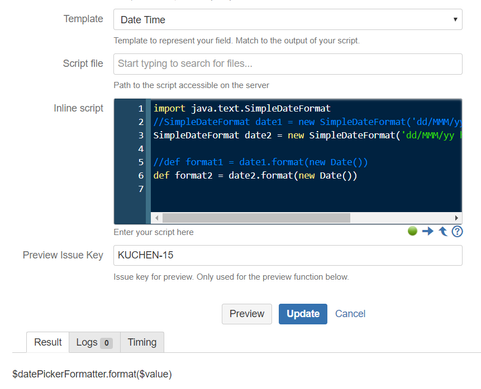Cancel editing via the Cancel link
Screen dimensions: 481x389
[x=350, y=314]
